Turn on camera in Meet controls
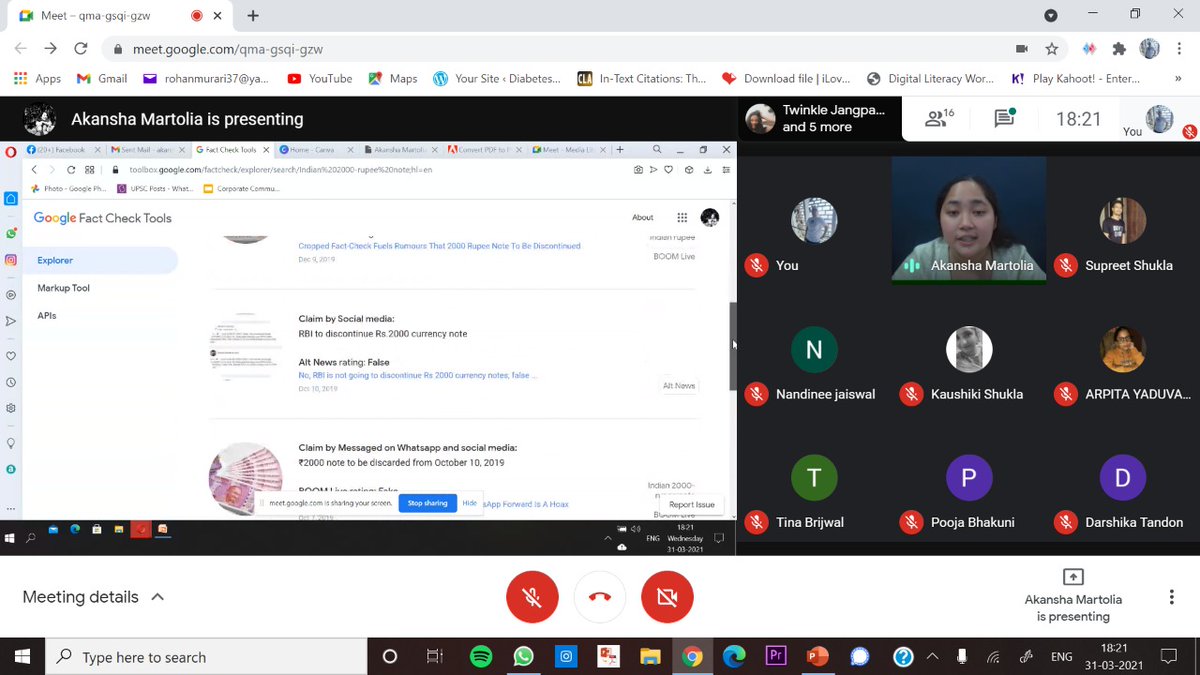The image size is (1200, 675). [667, 597]
